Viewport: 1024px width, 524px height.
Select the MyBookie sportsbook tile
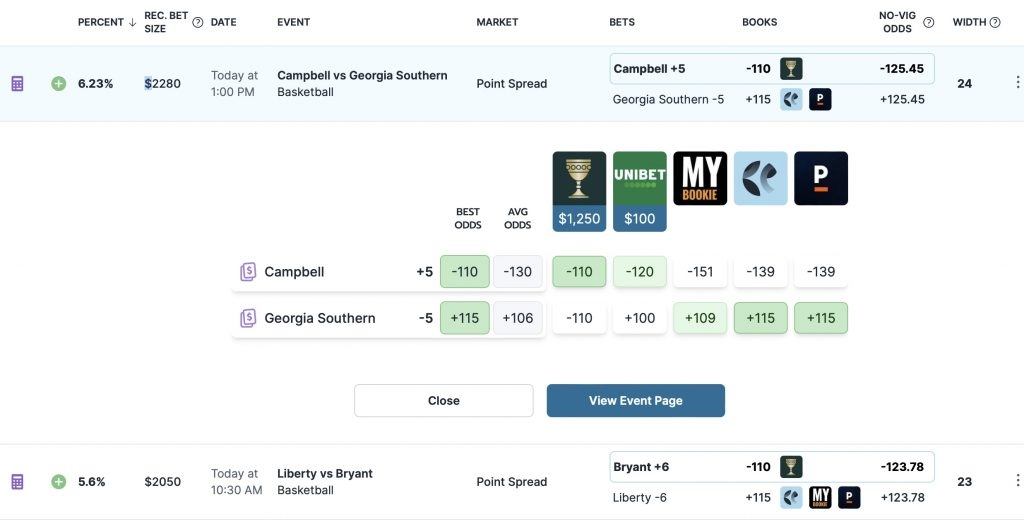click(x=700, y=178)
